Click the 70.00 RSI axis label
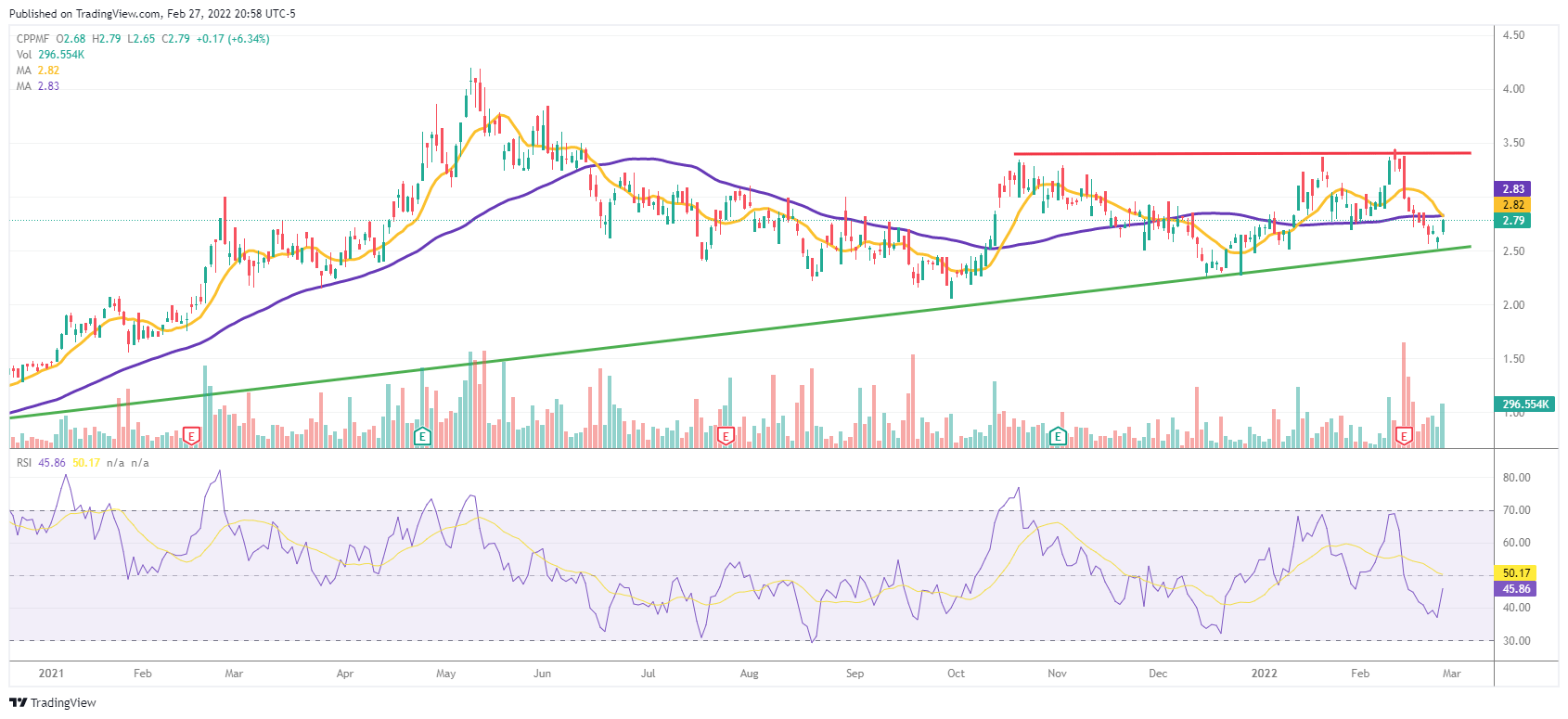 coord(1516,510)
